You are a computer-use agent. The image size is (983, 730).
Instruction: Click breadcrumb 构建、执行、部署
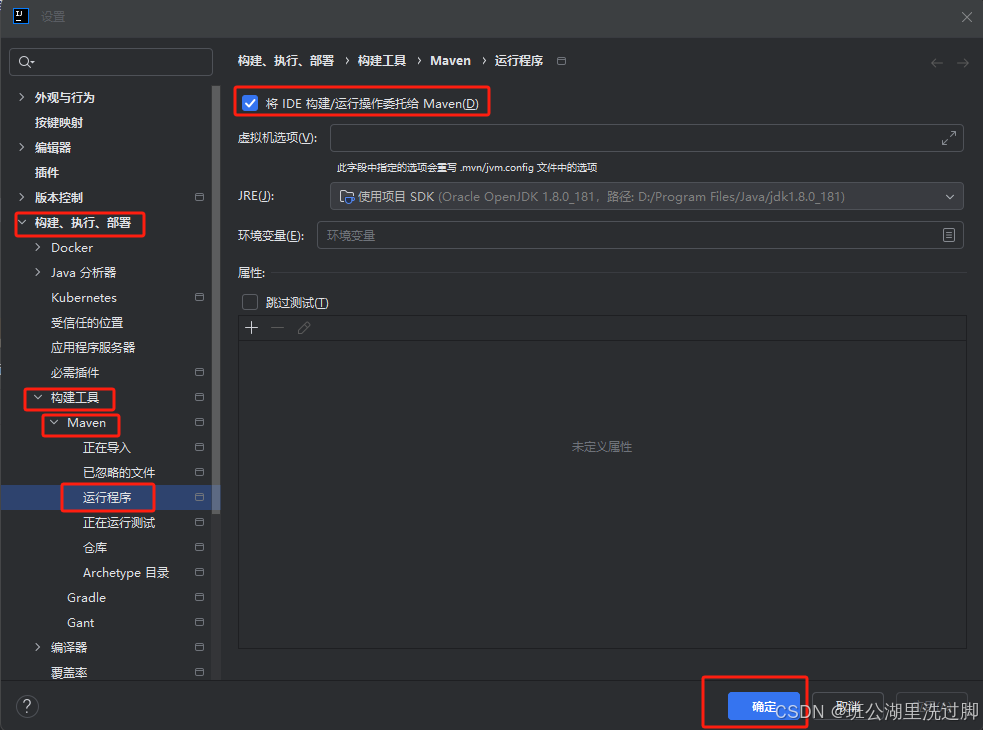pos(286,61)
